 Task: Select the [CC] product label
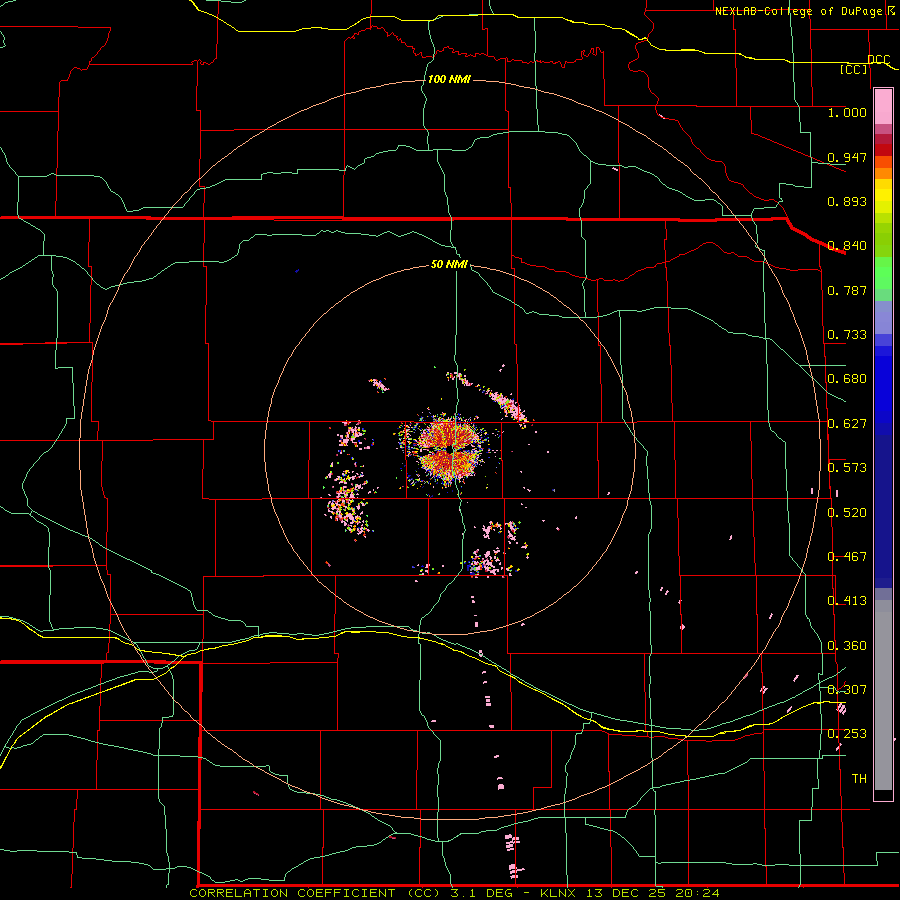tap(854, 70)
